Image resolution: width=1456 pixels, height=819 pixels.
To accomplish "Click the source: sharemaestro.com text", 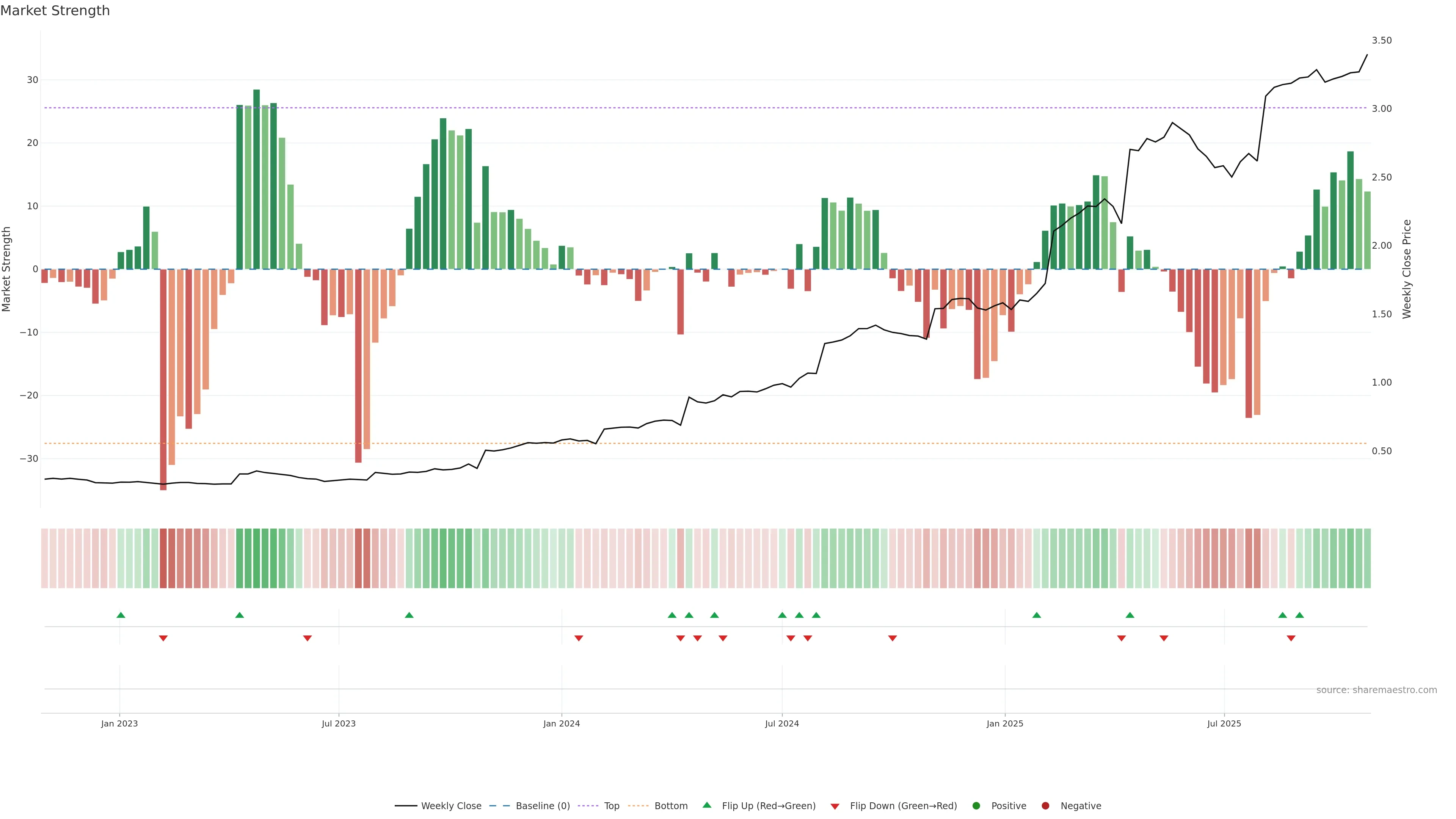I will [x=1376, y=690].
